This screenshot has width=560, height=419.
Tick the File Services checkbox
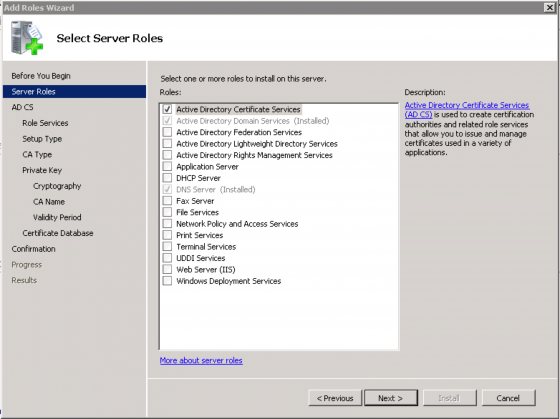coord(167,212)
